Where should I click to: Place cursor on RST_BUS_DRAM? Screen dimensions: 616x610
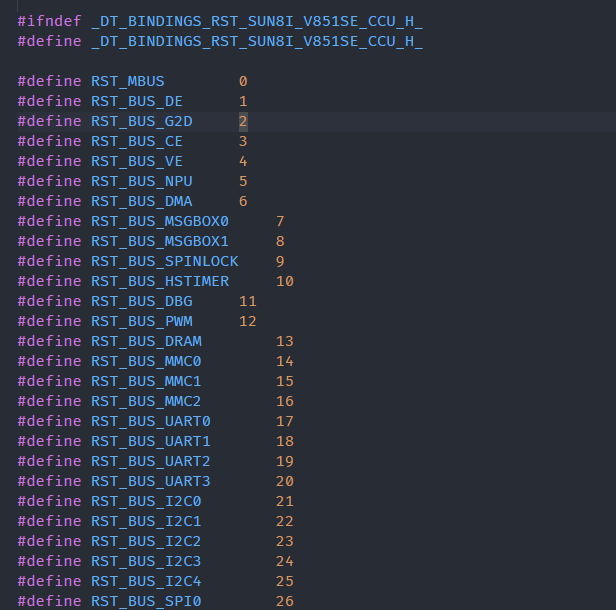click(146, 341)
